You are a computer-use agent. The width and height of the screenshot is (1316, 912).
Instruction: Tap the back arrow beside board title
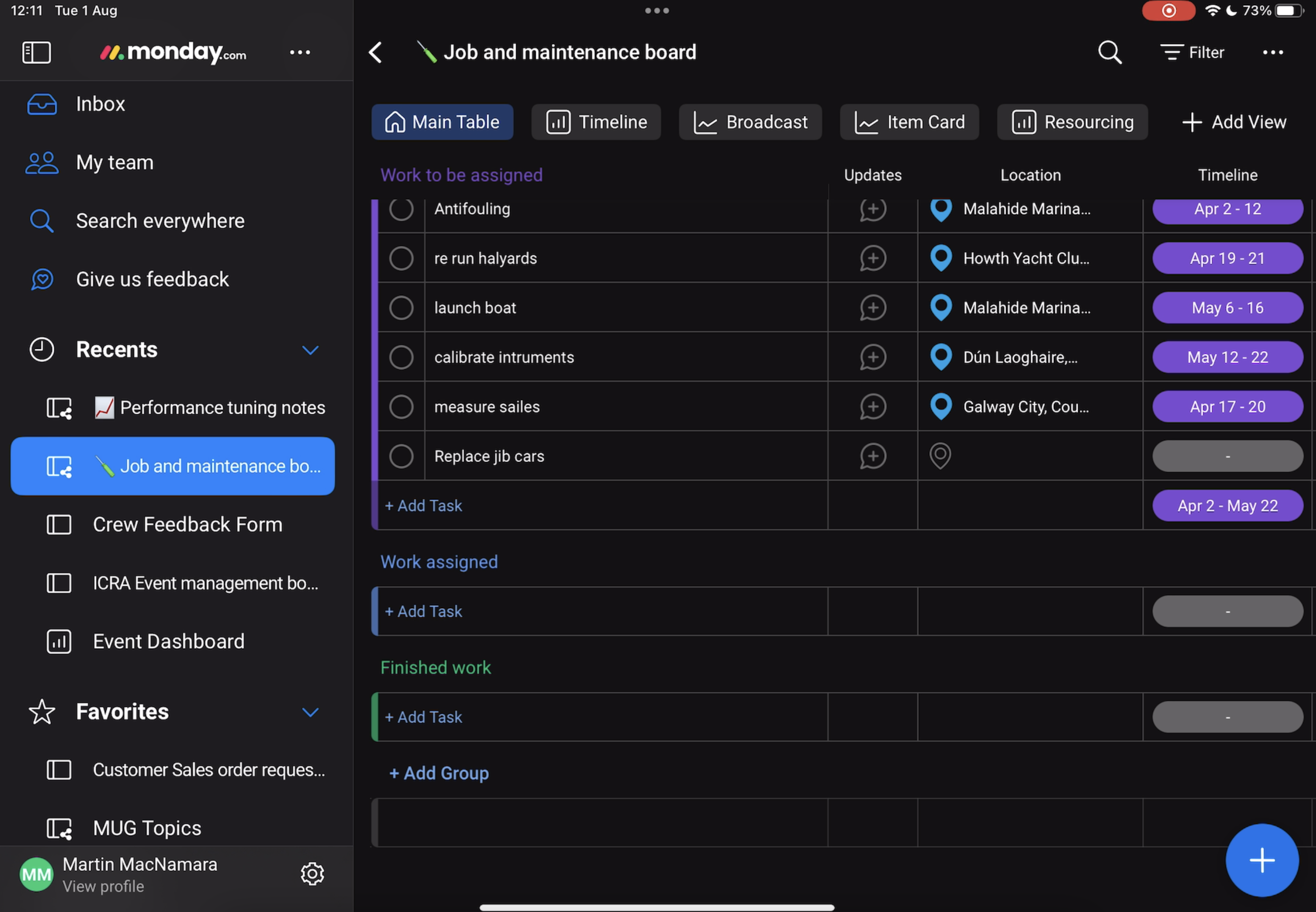pyautogui.click(x=375, y=52)
